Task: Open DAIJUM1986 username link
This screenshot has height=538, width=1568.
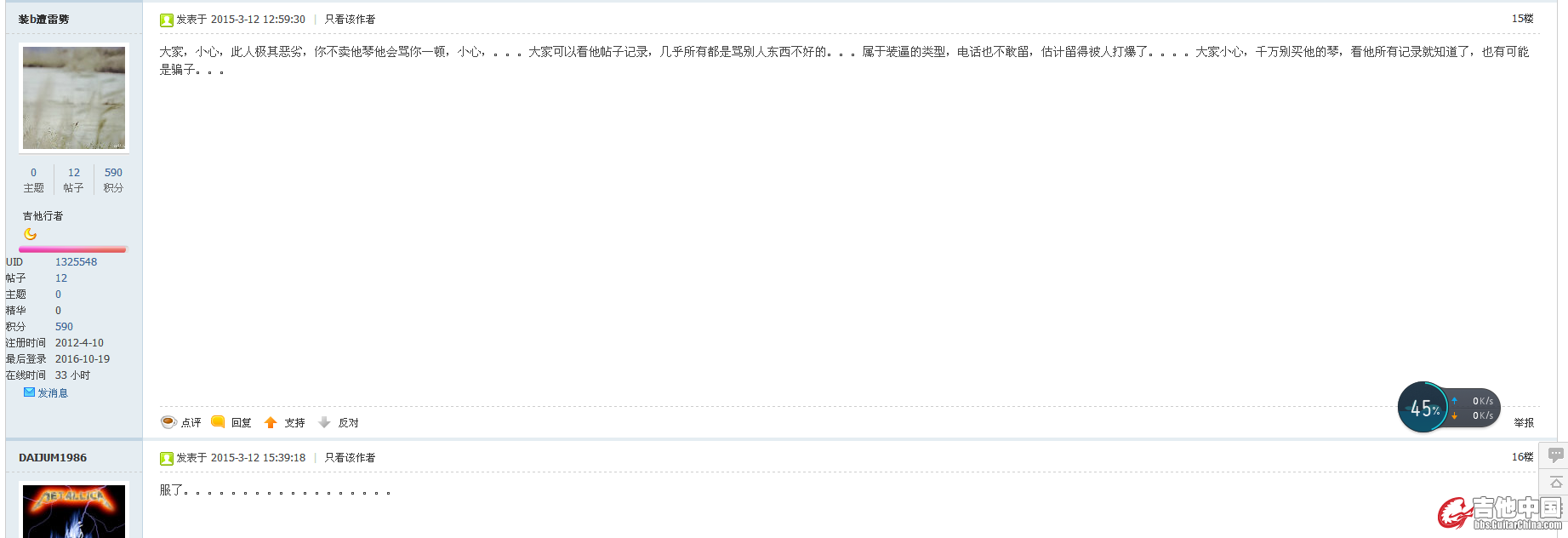Action: click(53, 458)
